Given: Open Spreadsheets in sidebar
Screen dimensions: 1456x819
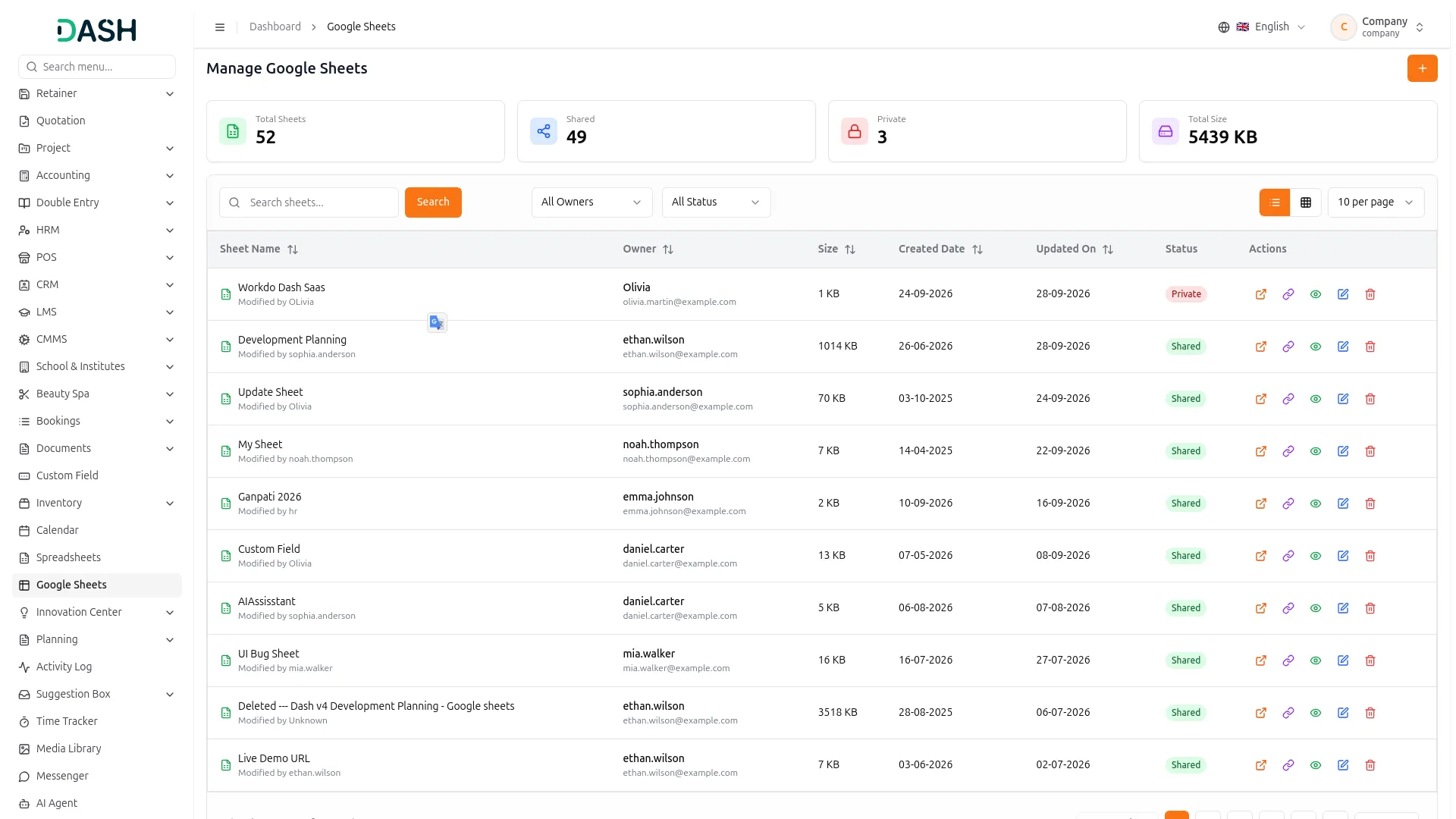Looking at the screenshot, I should 97,558.
